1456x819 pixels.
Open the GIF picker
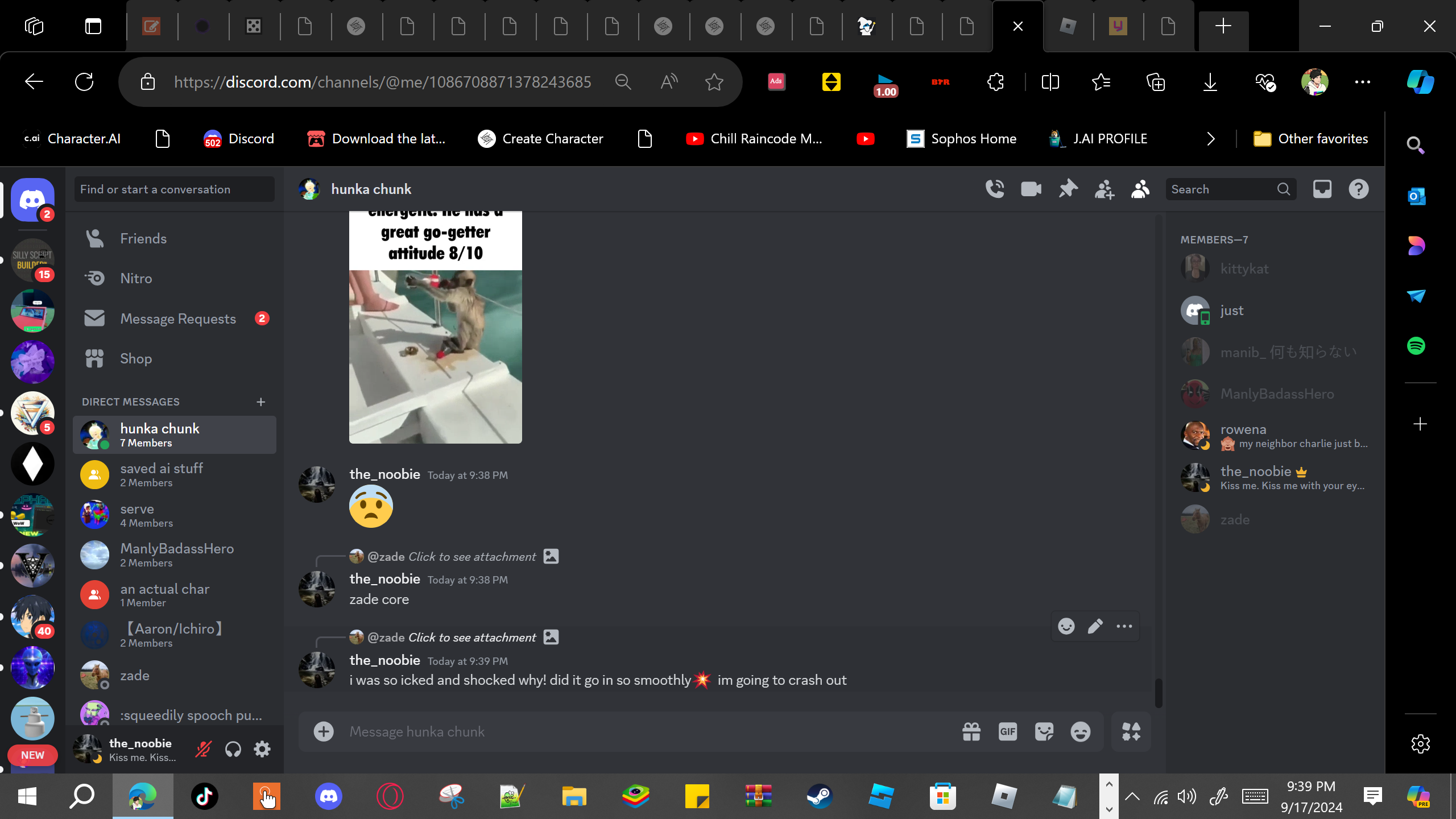[1008, 731]
